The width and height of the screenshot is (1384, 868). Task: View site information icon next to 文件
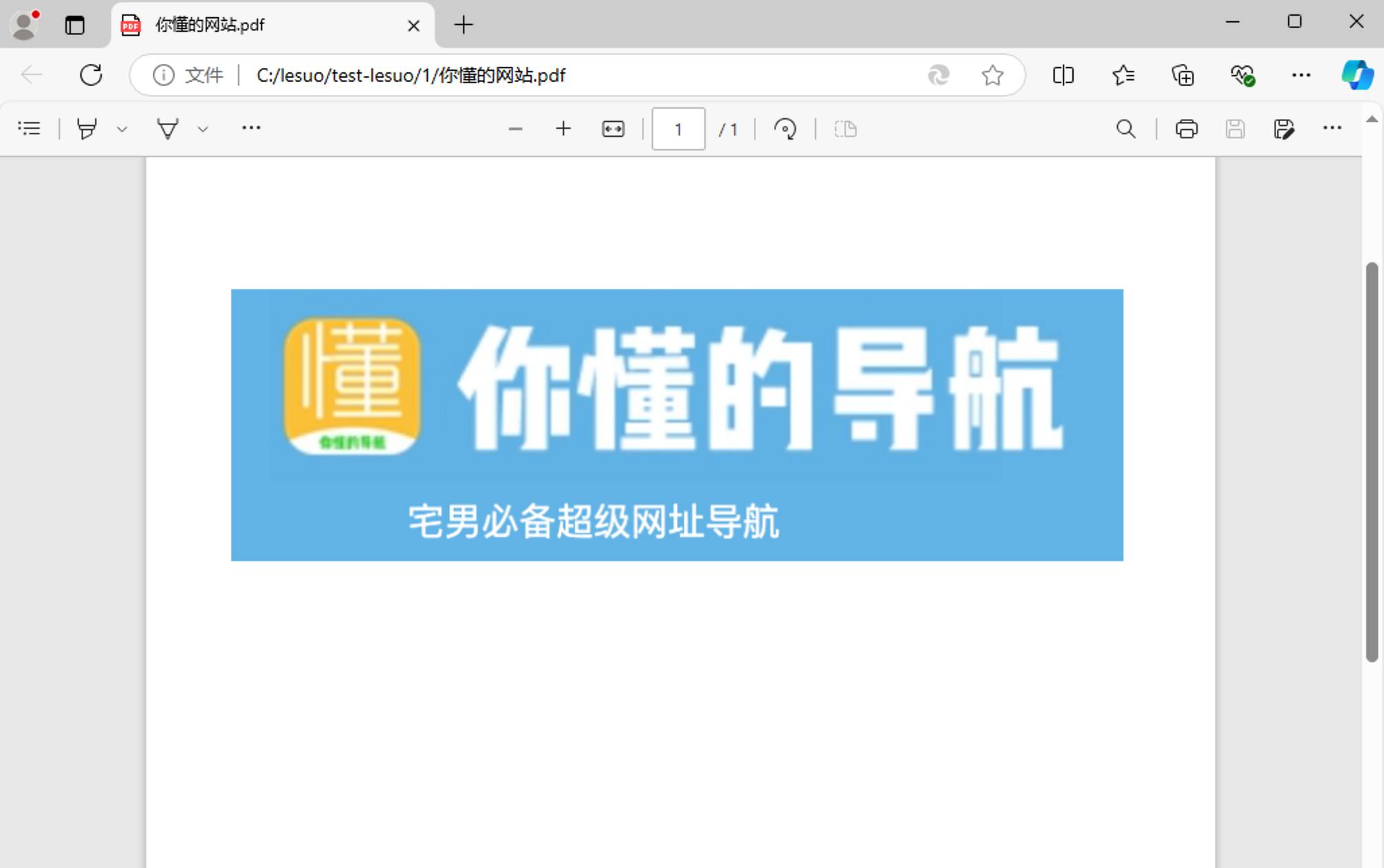(164, 75)
